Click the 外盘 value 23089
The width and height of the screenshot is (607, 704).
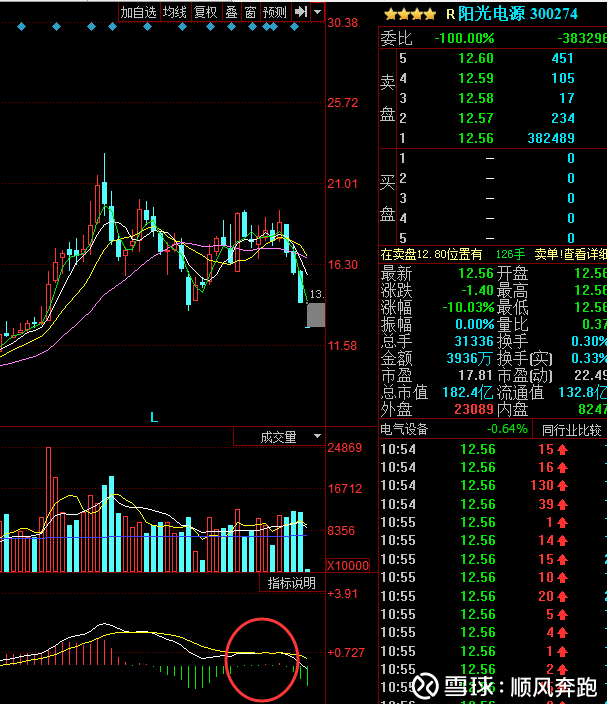point(474,409)
